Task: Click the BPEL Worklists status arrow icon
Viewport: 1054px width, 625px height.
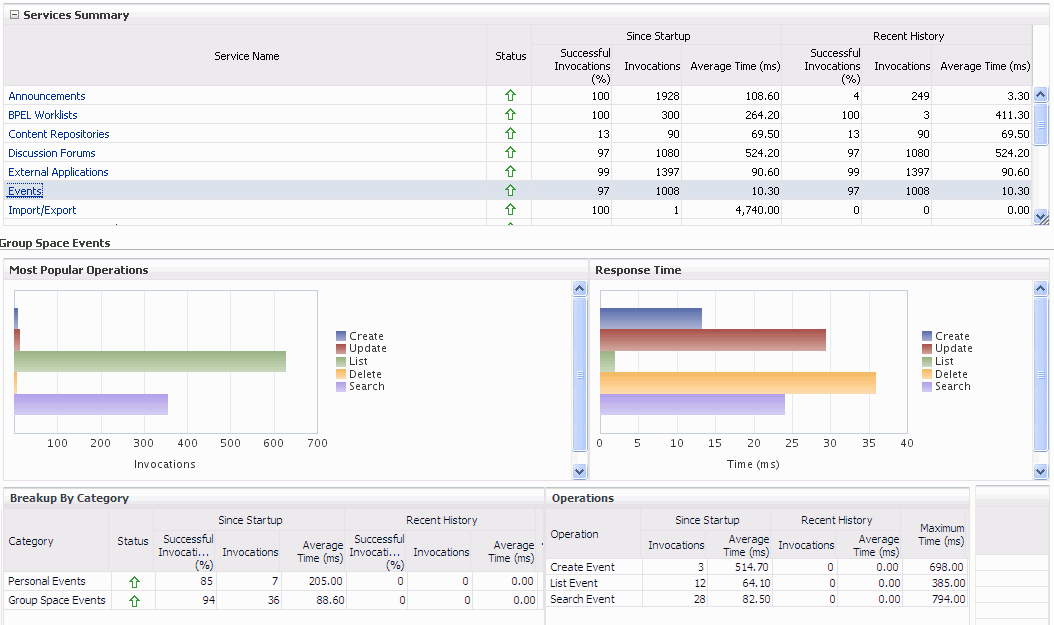Action: tap(510, 114)
